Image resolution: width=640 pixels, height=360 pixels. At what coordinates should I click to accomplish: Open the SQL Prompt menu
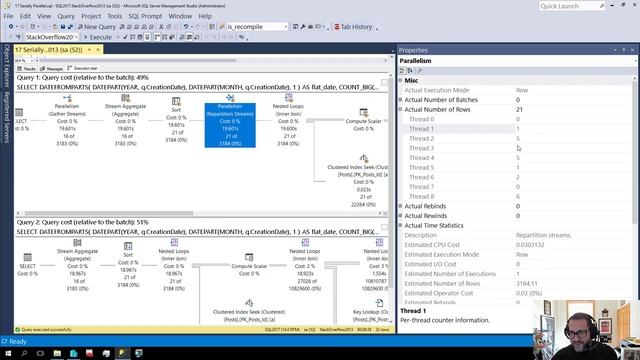145,16
